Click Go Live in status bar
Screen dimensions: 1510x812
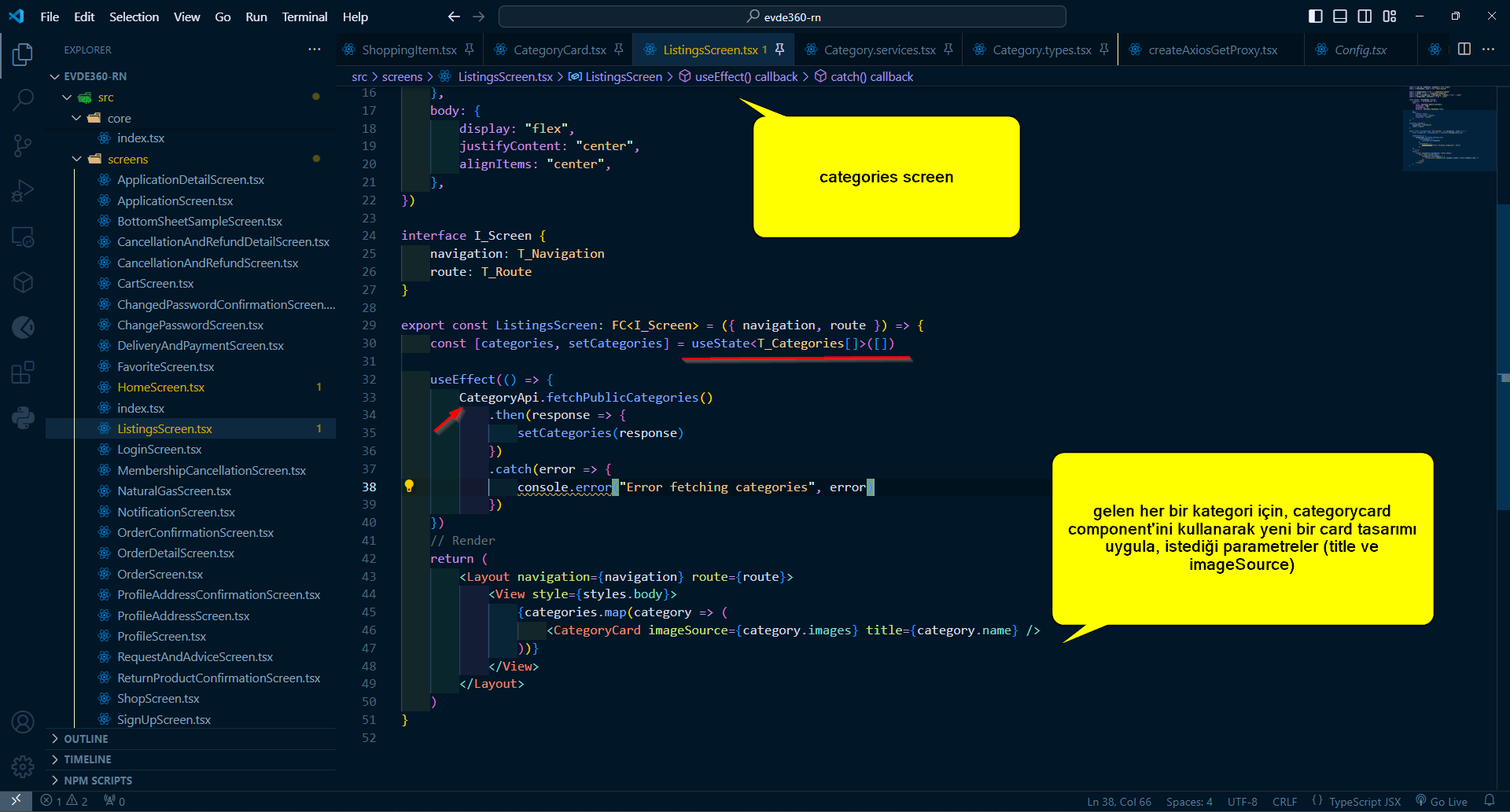click(x=1442, y=802)
